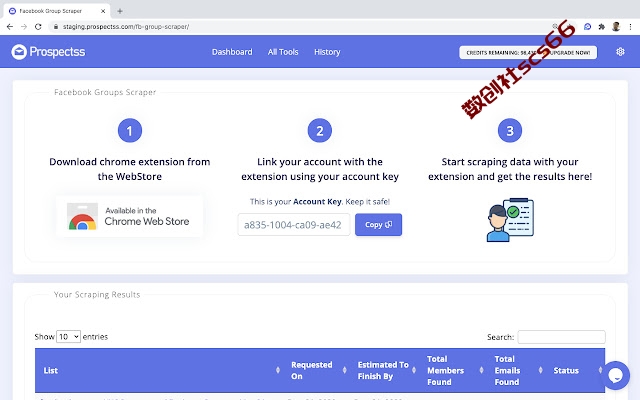
Task: Click the table Search field
Action: pos(561,337)
